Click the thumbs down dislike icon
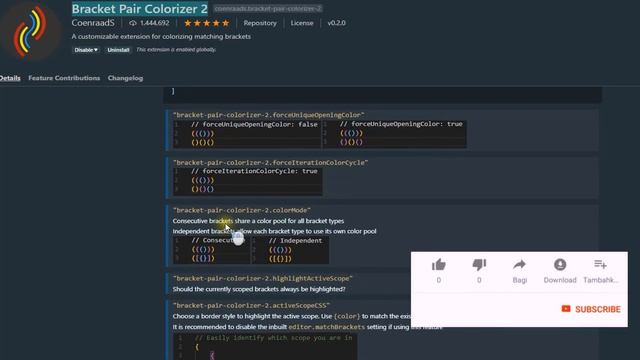The width and height of the screenshot is (640, 360). coord(479,265)
